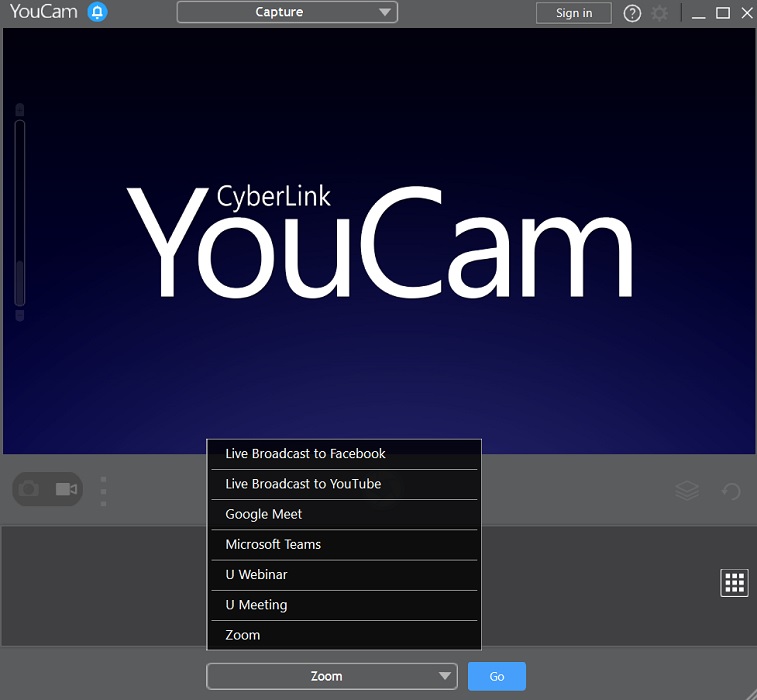Open the settings gear icon
The image size is (757, 700).
click(659, 14)
